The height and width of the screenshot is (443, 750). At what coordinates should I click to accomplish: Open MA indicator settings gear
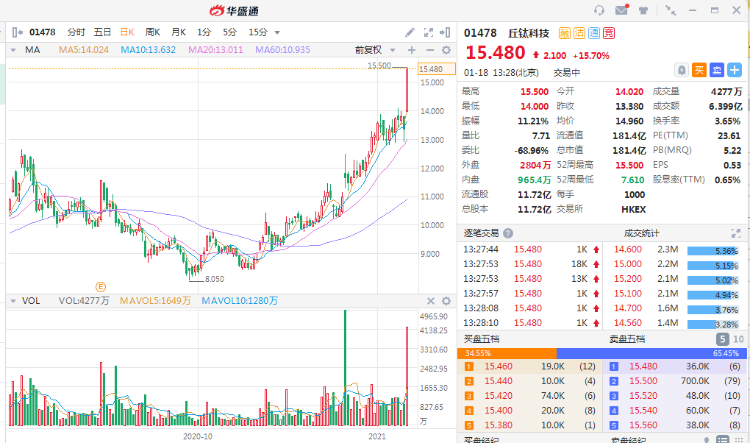(446, 50)
